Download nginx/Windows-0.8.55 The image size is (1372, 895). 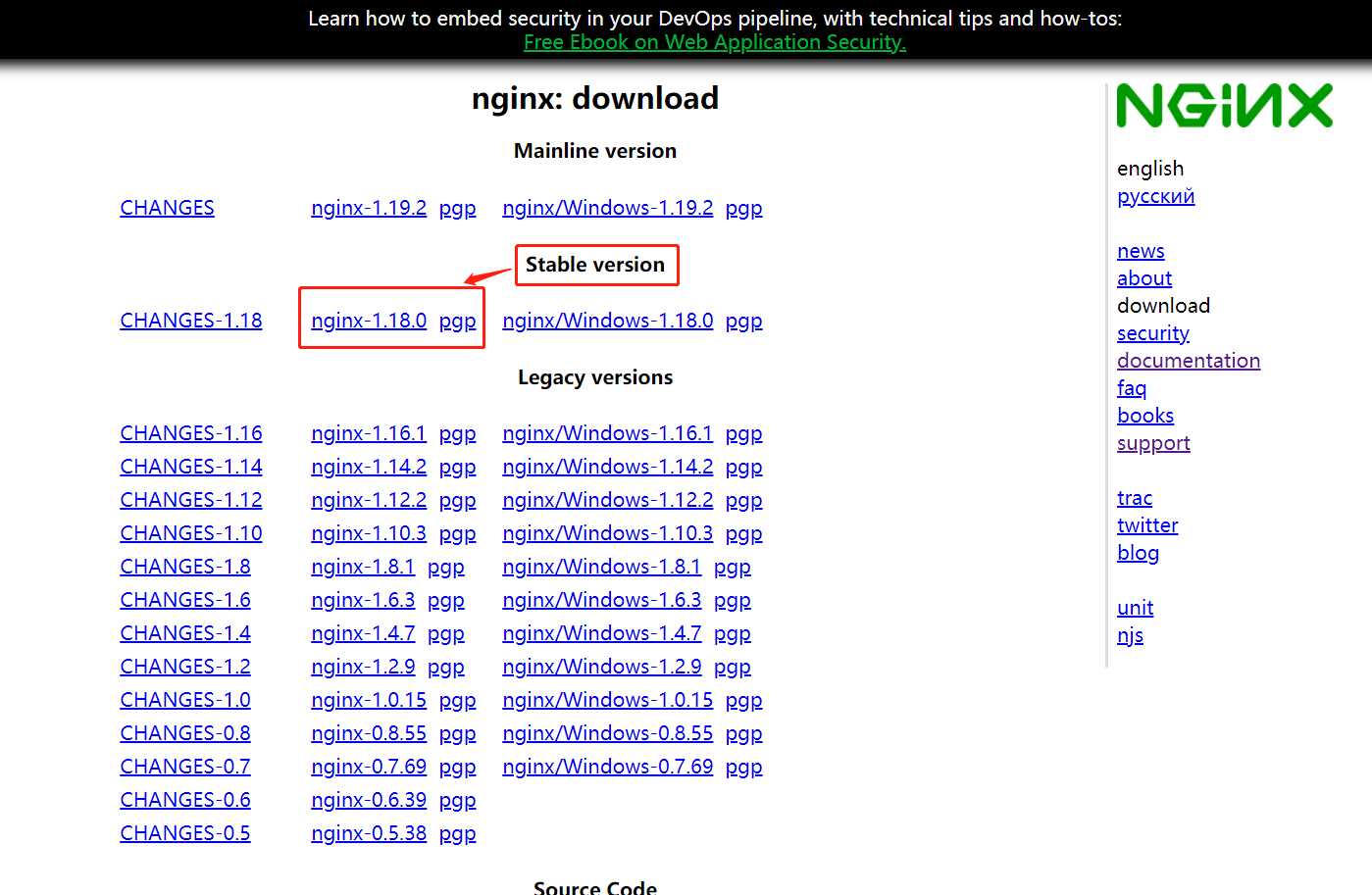(608, 733)
